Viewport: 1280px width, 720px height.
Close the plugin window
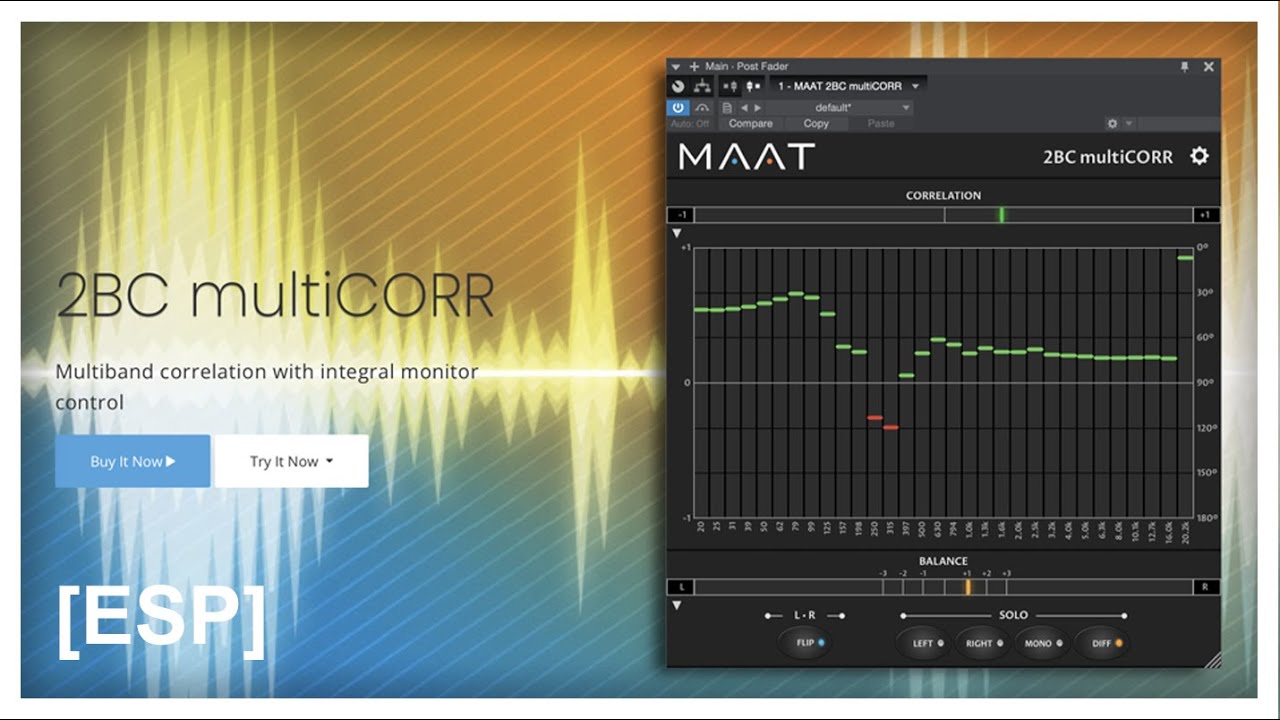[1209, 66]
